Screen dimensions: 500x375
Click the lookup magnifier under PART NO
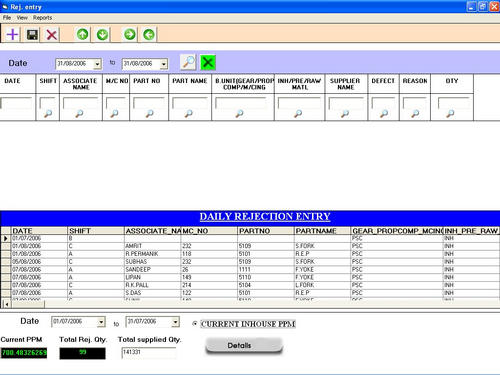150,114
